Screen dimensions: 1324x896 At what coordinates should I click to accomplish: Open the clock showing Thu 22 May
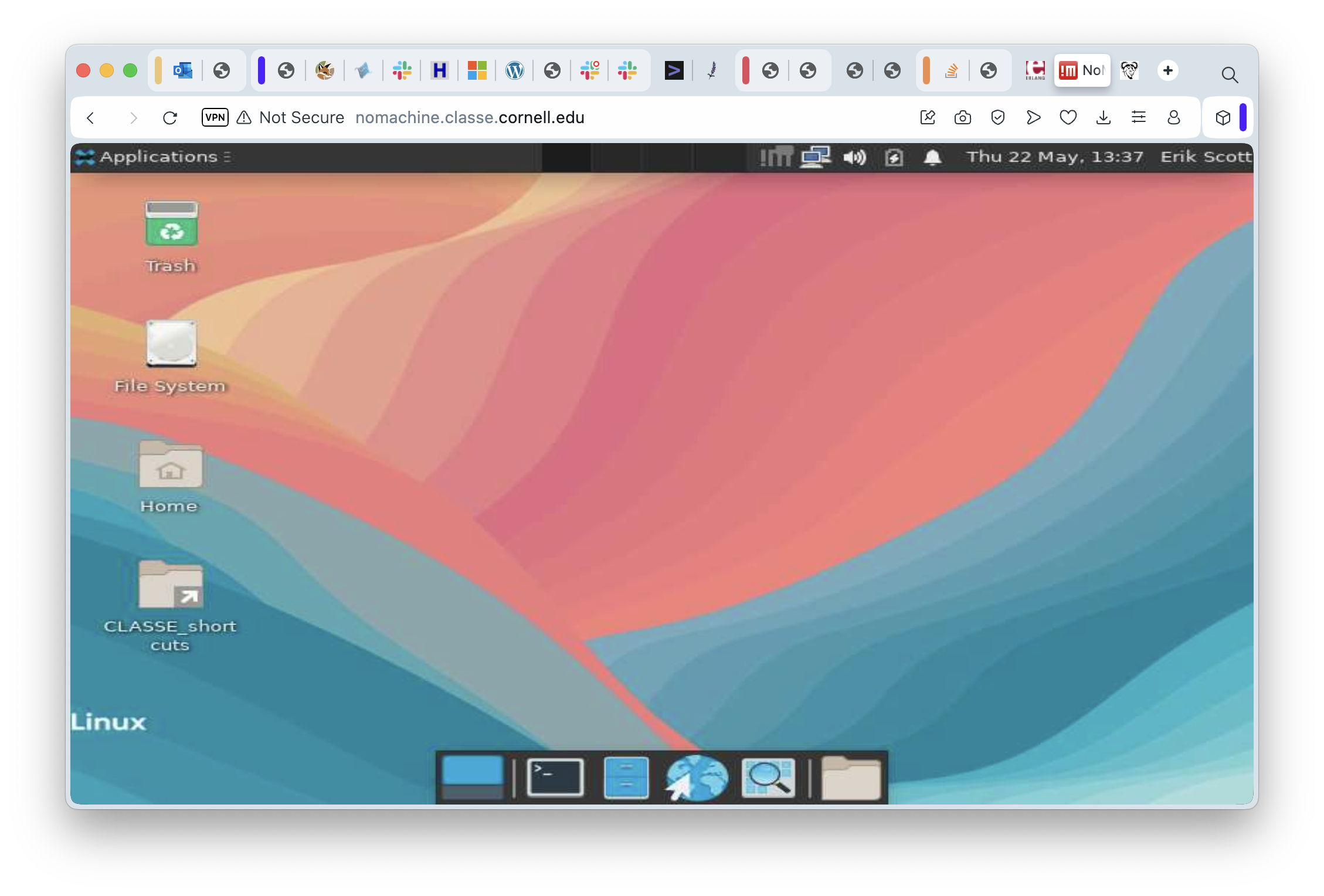(1054, 157)
